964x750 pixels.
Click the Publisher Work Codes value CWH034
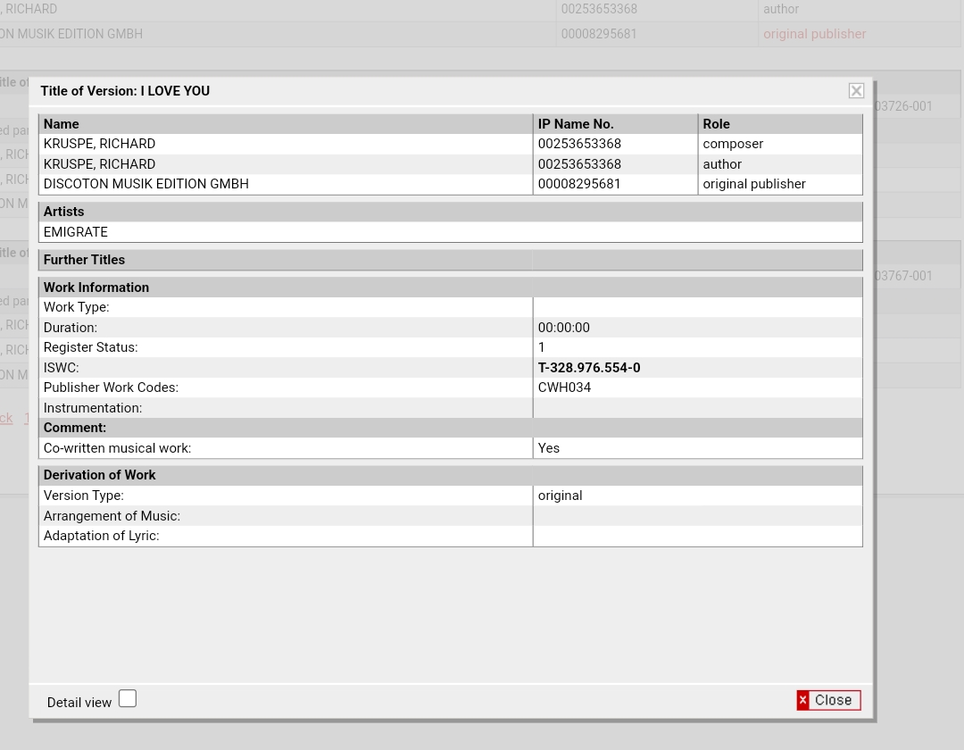tap(564, 388)
